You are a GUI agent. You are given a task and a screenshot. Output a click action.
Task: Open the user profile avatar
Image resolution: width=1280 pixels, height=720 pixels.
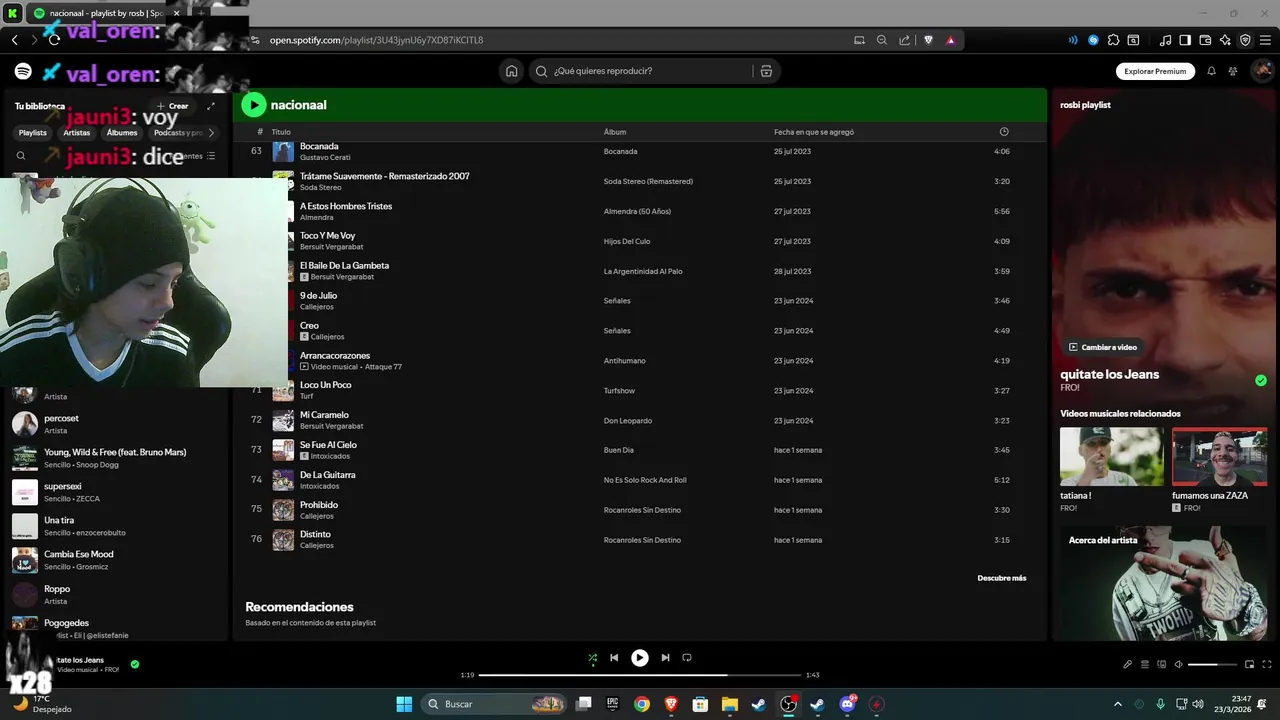(1262, 71)
